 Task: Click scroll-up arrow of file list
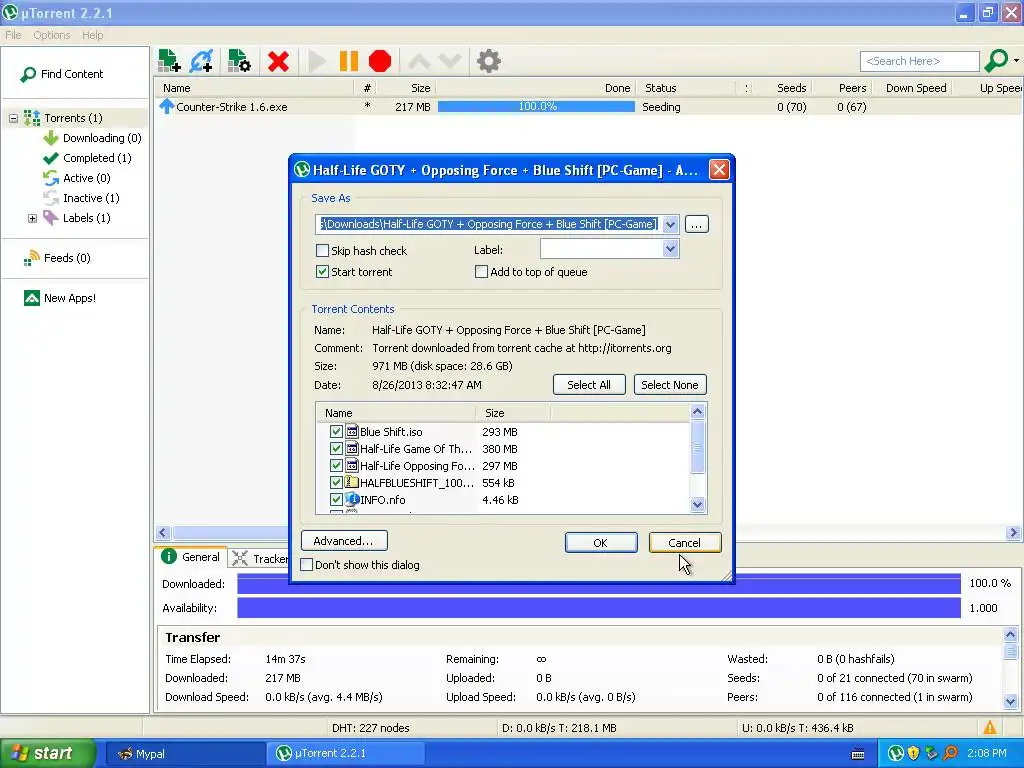[x=697, y=411]
